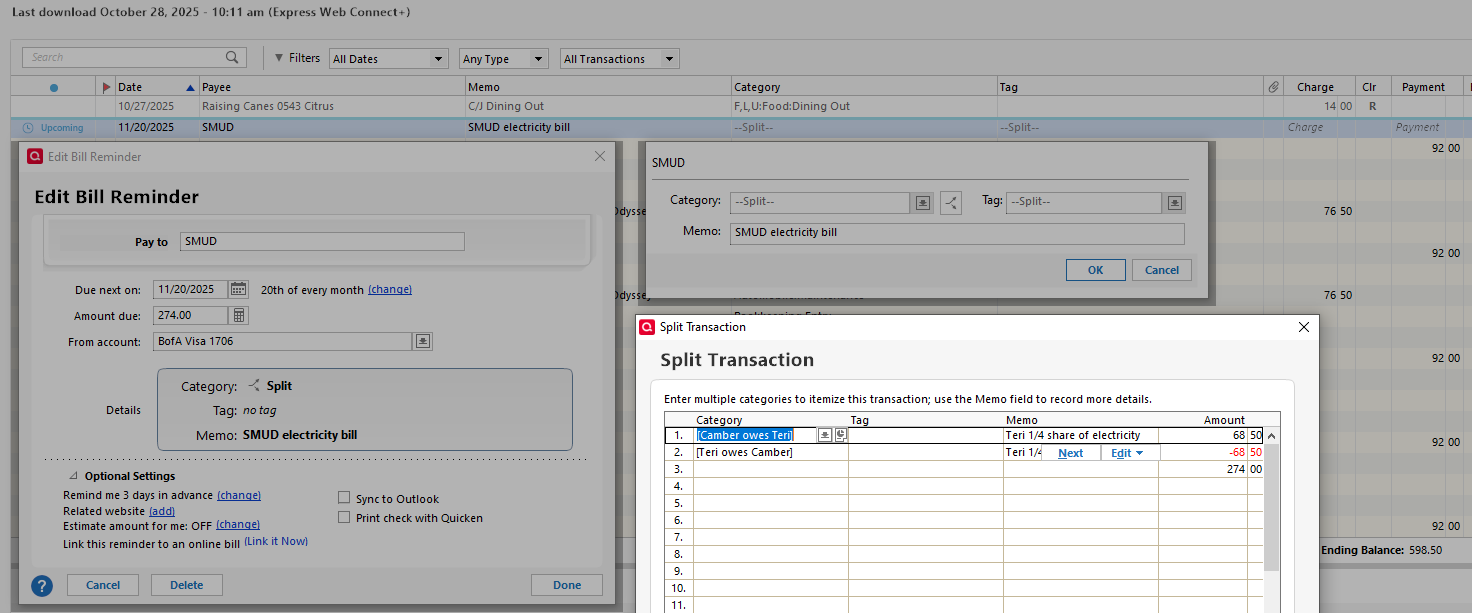Click the register Search field
The height and width of the screenshot is (613, 1472).
[134, 58]
